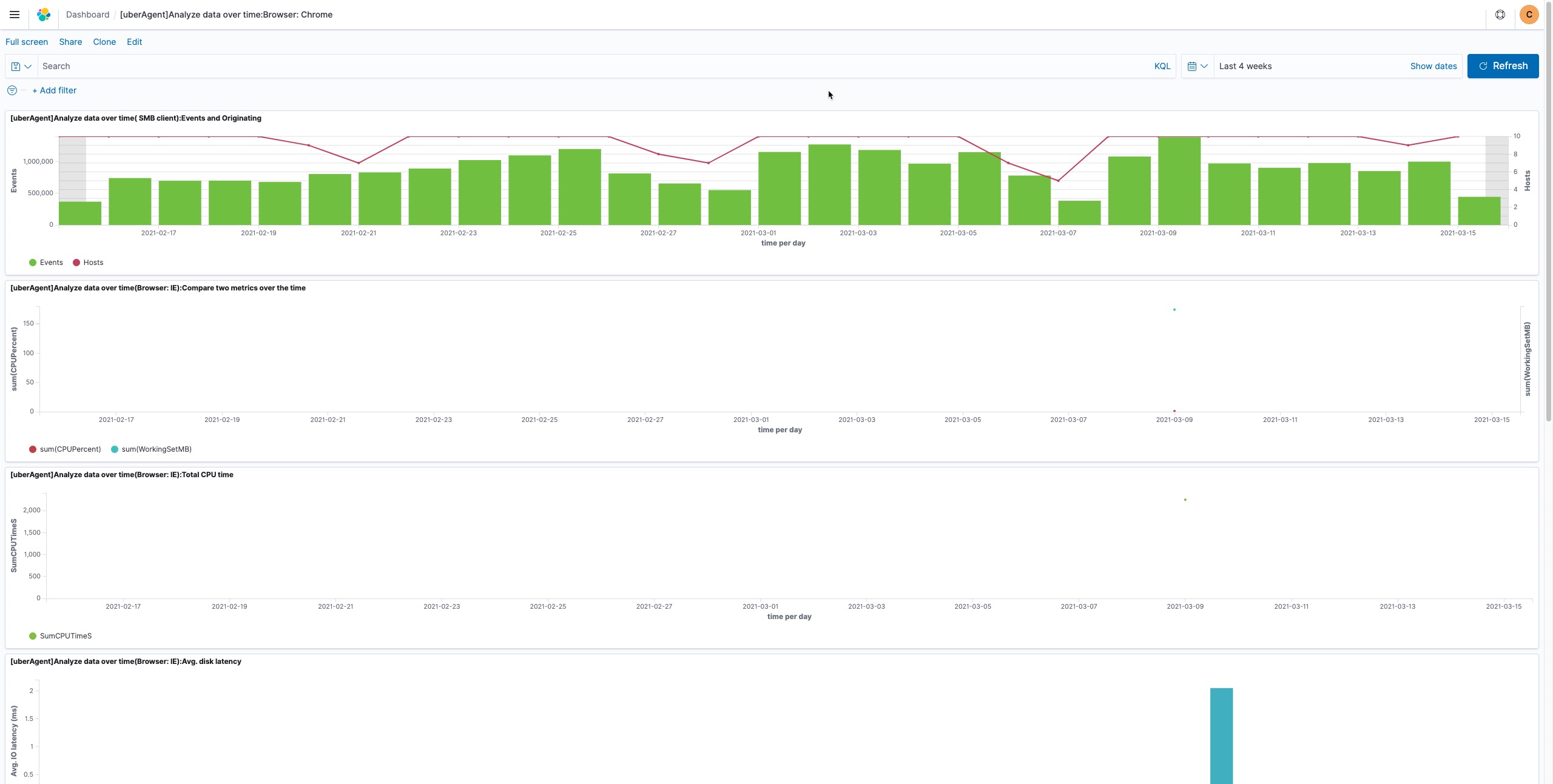Toggle sum(CPUPercent) legend series

(x=70, y=449)
